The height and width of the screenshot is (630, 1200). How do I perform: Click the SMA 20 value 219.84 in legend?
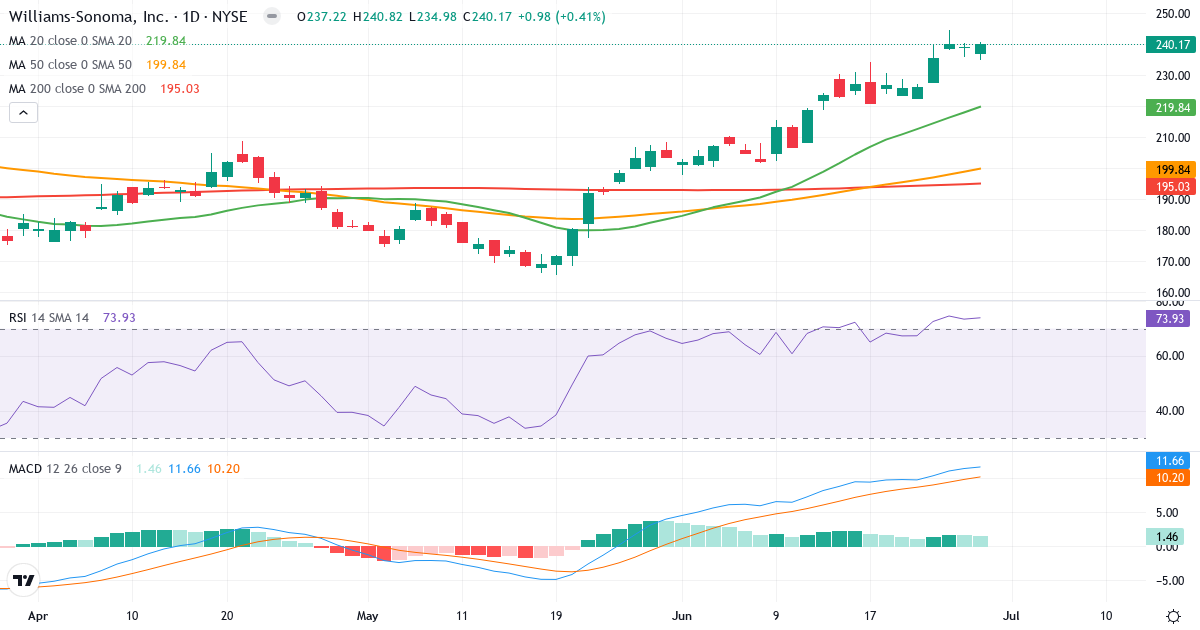[165, 41]
